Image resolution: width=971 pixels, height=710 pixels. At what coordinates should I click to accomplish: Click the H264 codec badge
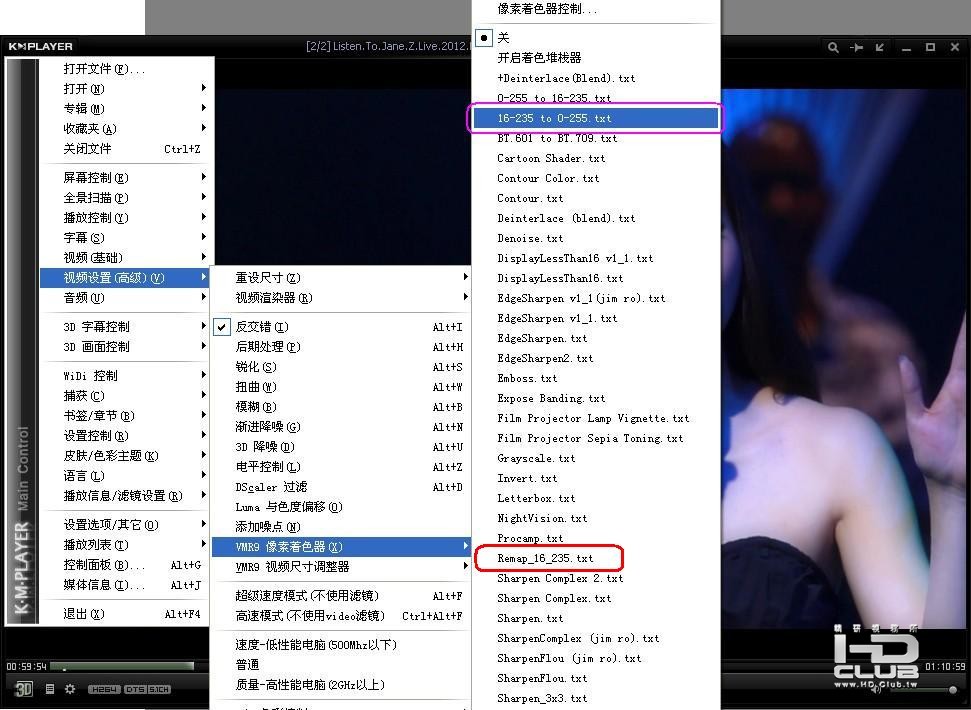(x=104, y=690)
